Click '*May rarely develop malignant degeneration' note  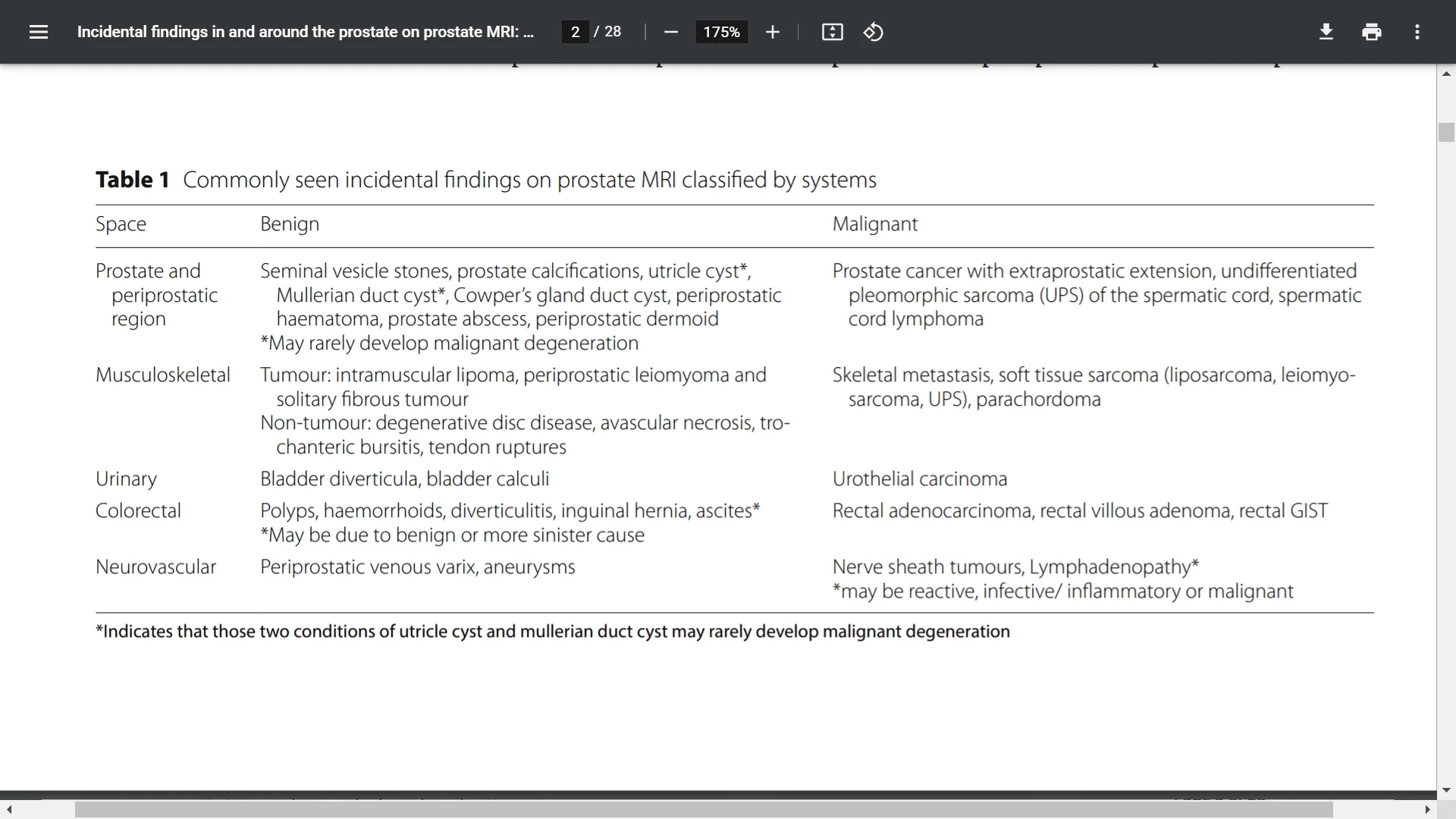tap(450, 343)
